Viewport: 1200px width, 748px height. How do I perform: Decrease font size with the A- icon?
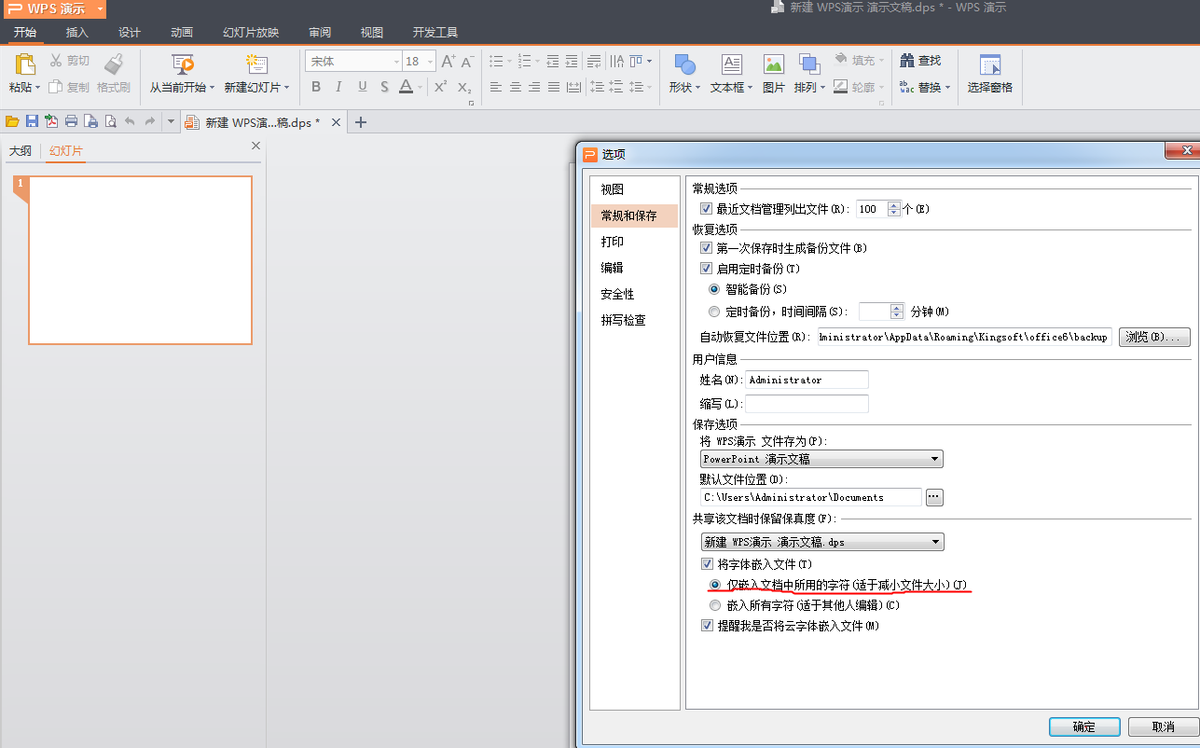[468, 61]
